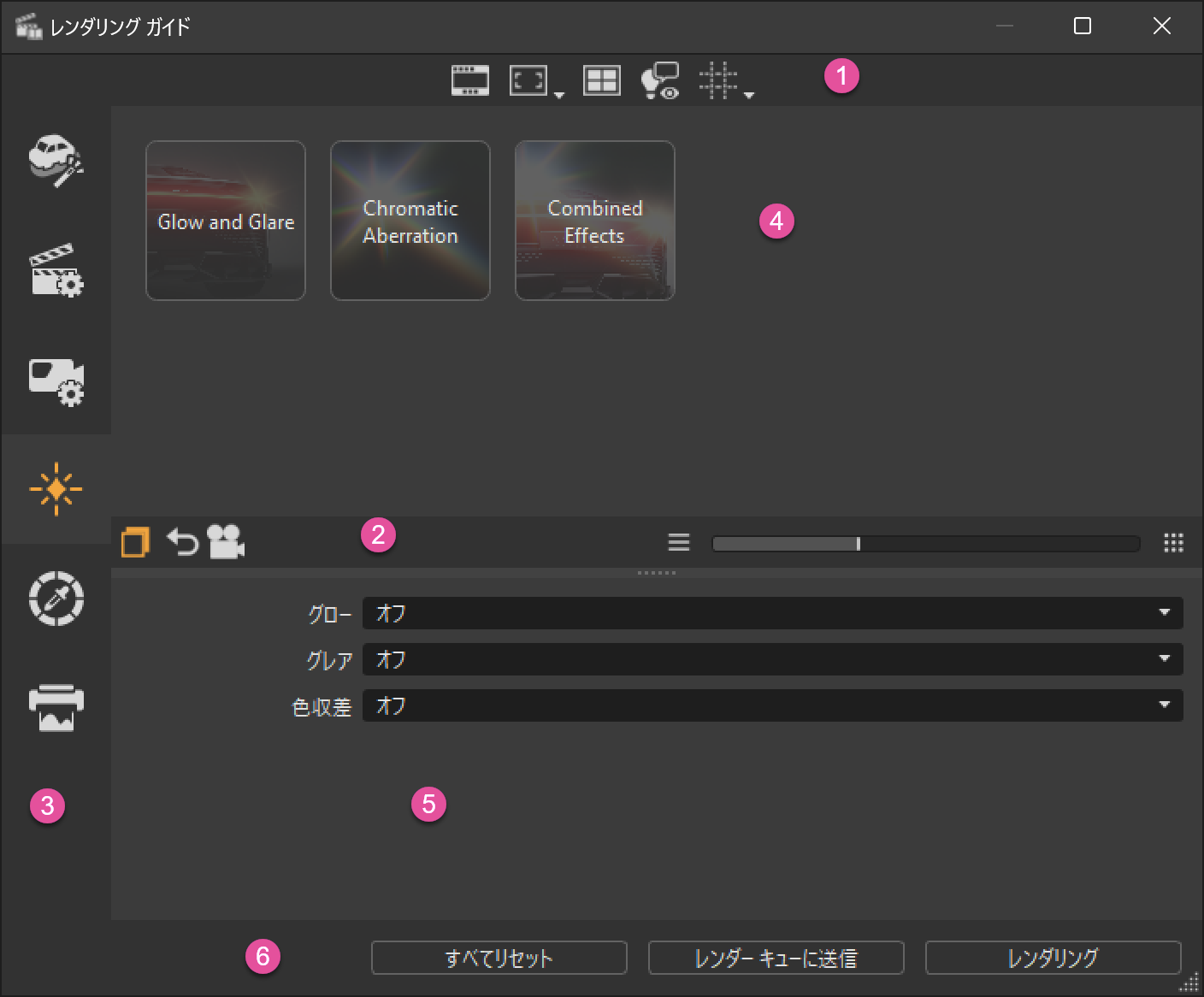The image size is (1204, 997).
Task: Open the grid guides options arrow
Action: [x=749, y=95]
